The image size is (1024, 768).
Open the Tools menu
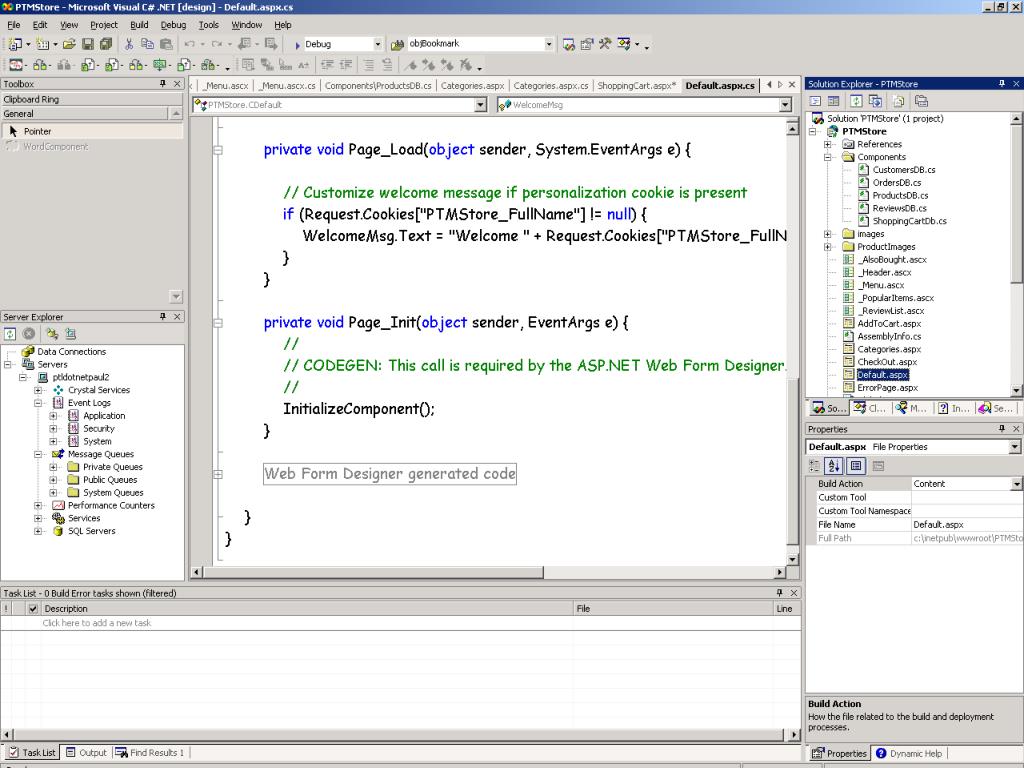[208, 25]
